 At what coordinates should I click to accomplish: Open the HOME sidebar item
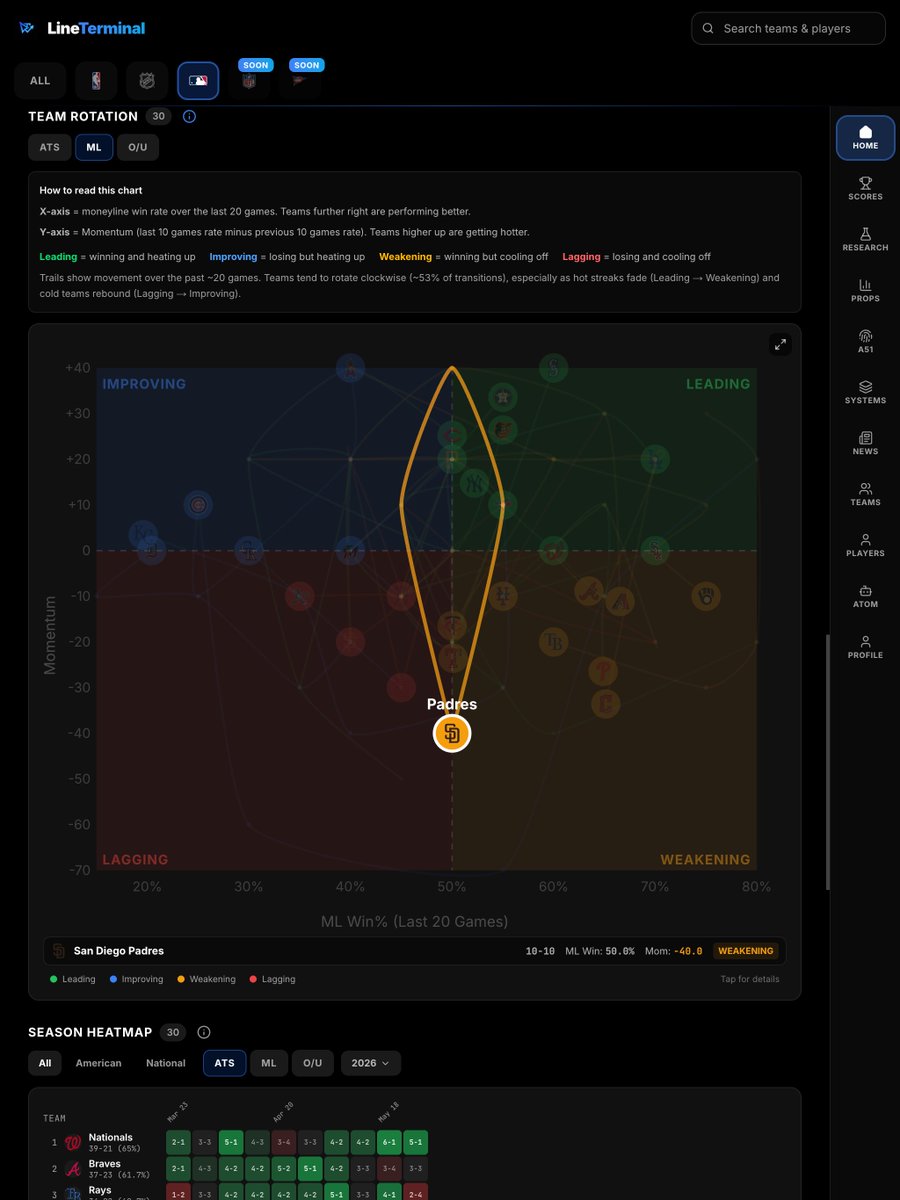click(x=865, y=138)
